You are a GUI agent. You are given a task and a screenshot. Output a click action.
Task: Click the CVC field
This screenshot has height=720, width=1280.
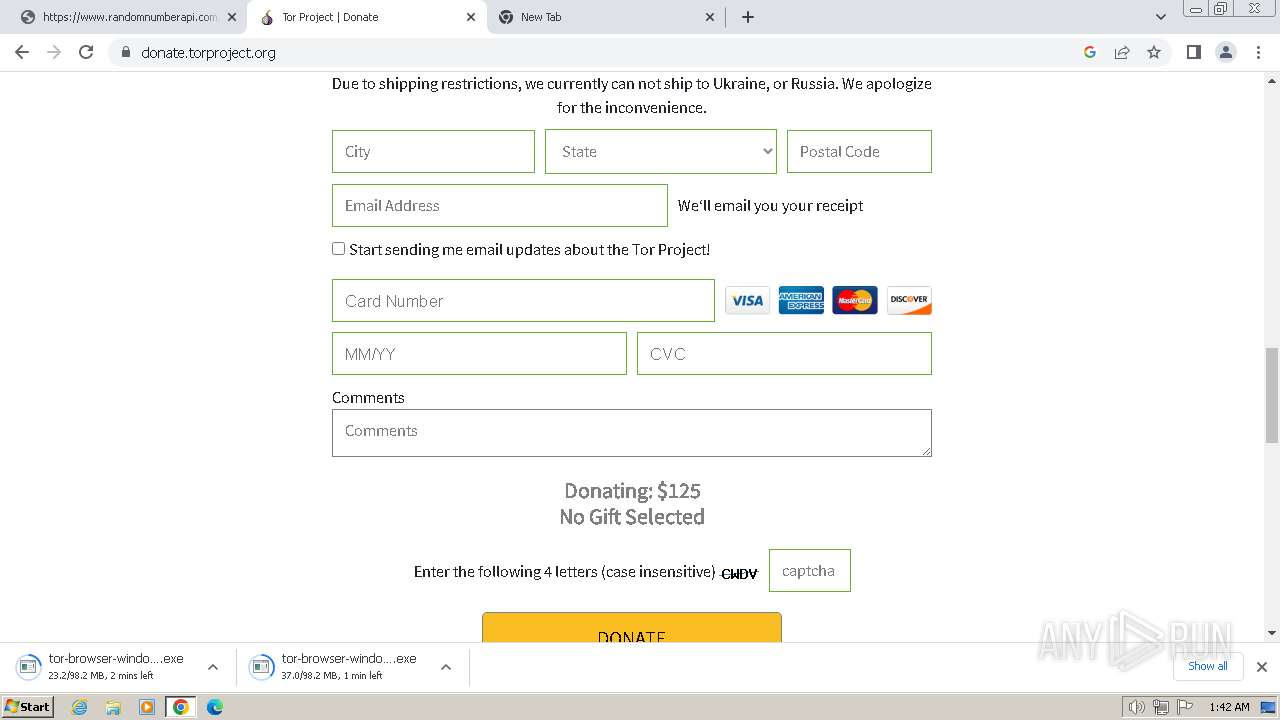[784, 353]
